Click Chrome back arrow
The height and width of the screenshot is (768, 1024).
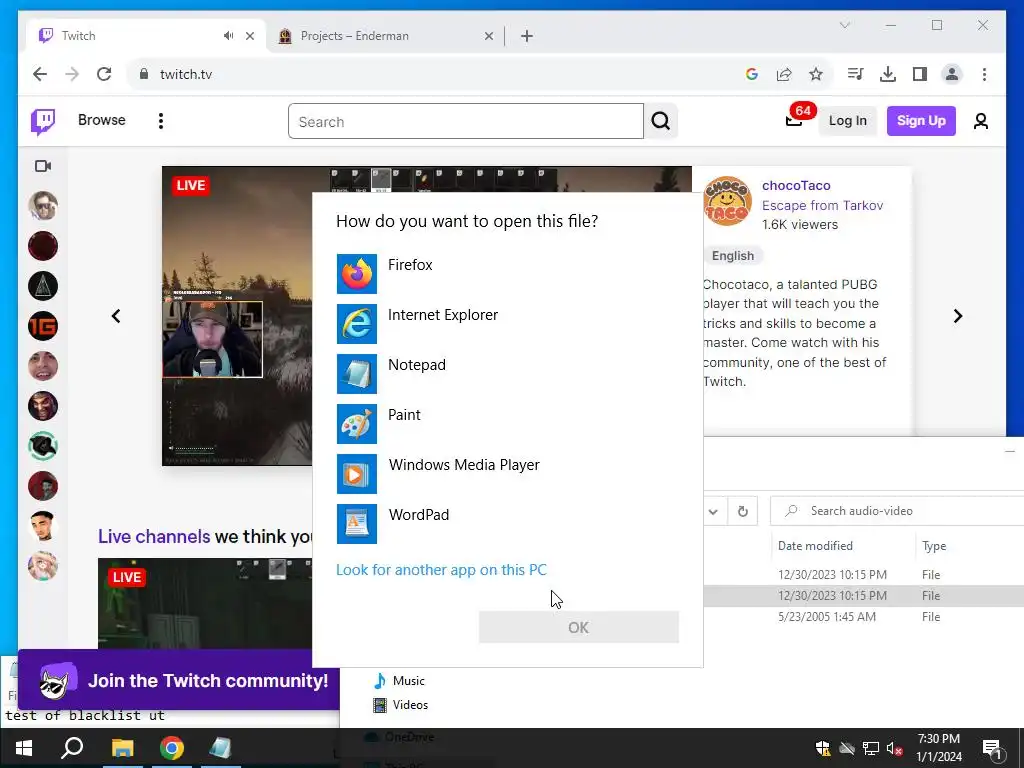point(40,74)
